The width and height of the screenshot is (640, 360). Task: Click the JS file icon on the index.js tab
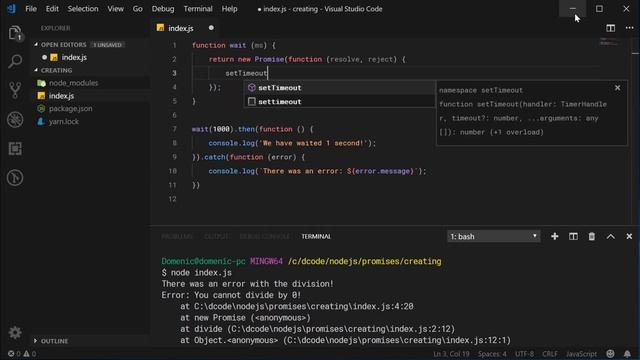coord(160,28)
